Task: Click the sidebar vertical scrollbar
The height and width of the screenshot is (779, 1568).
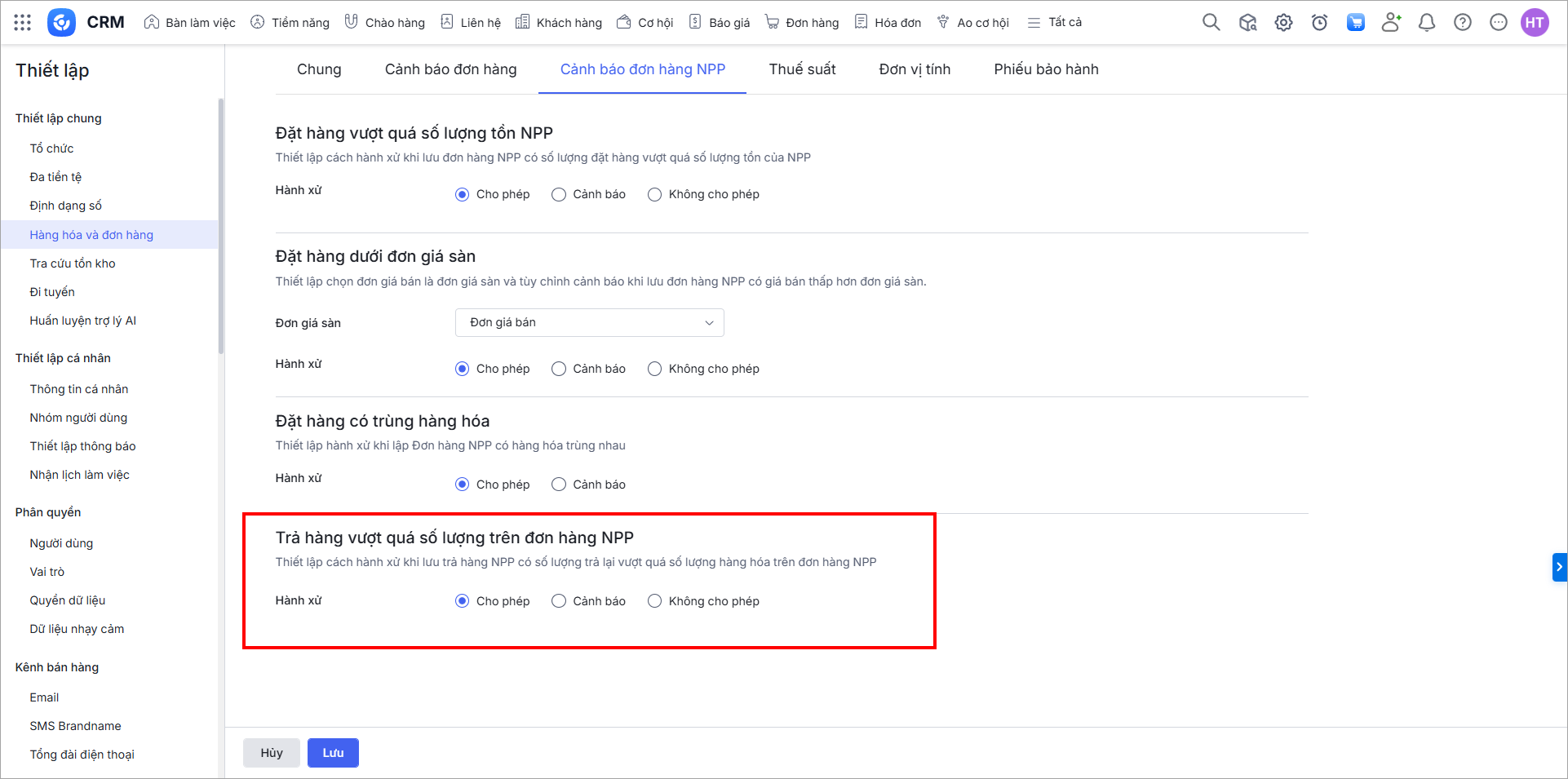Action: point(221,228)
